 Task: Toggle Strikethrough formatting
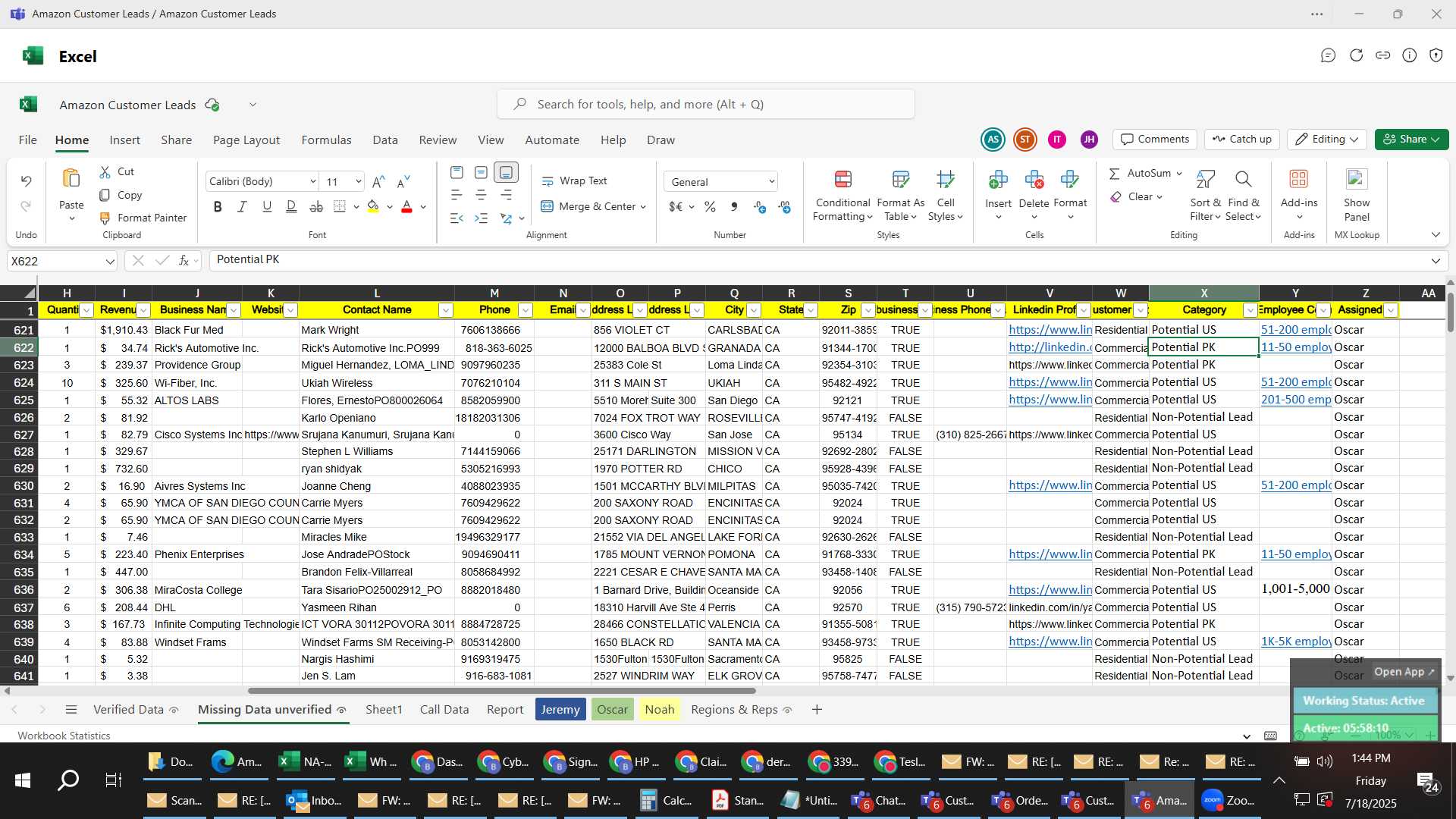pos(316,206)
